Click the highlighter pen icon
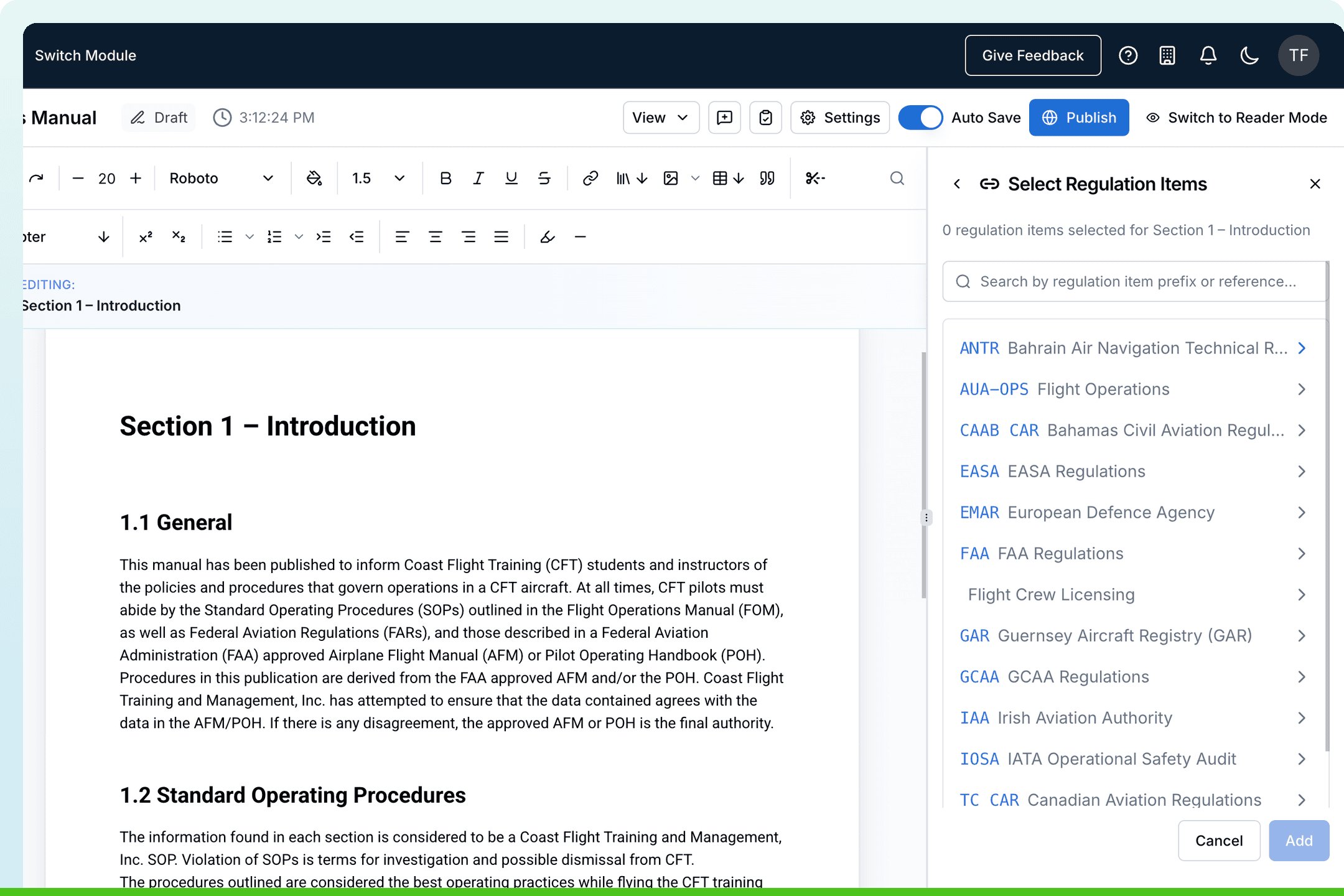This screenshot has height=896, width=1344. tap(548, 237)
